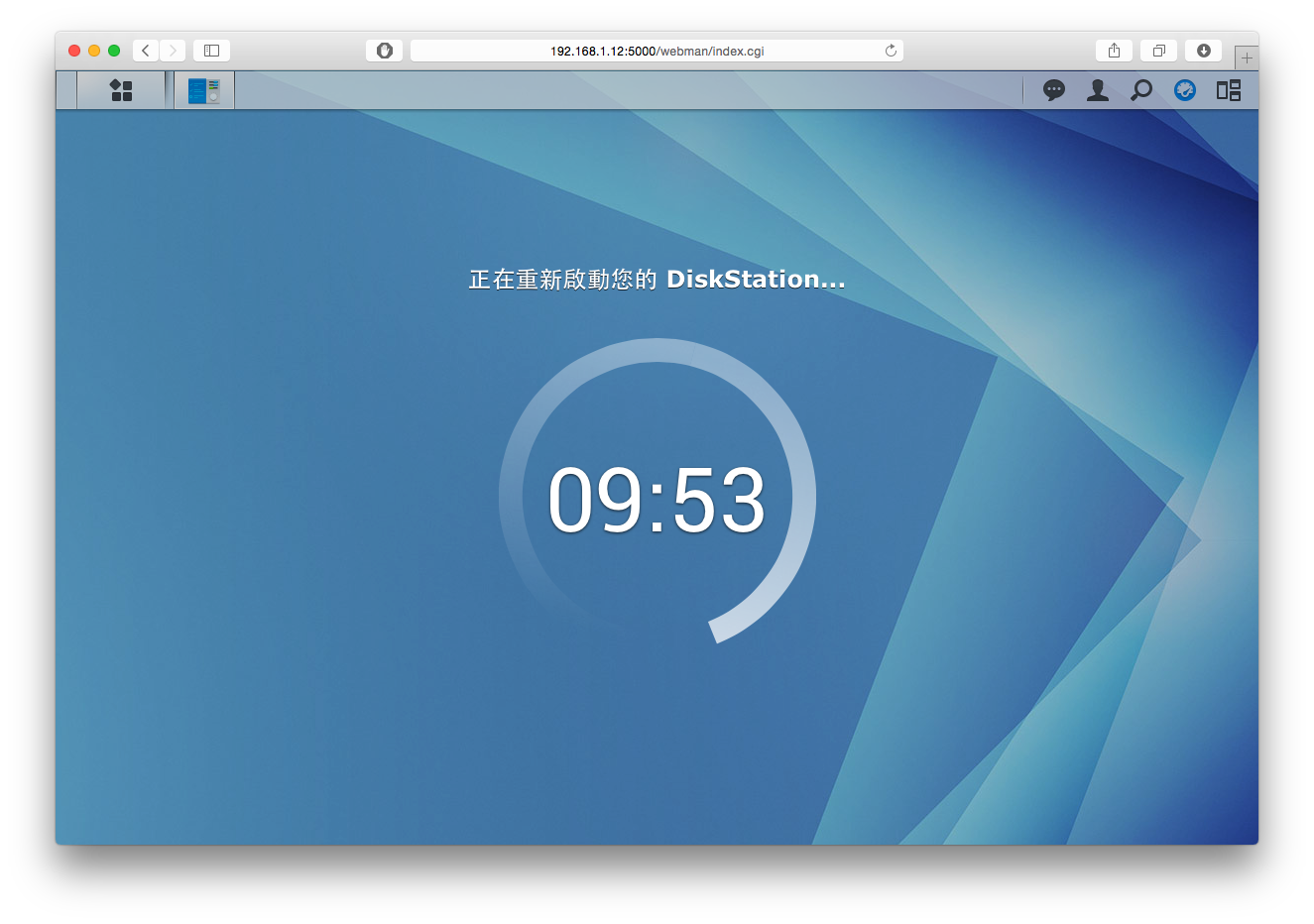The image size is (1314, 924).
Task: Show all tabs overview button
Action: 1158,51
